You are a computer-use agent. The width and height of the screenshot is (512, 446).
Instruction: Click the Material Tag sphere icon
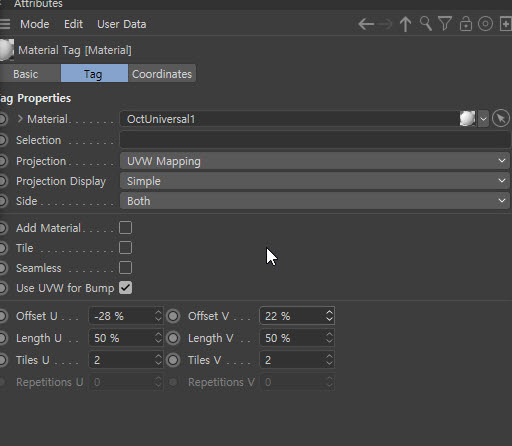(x=7, y=50)
